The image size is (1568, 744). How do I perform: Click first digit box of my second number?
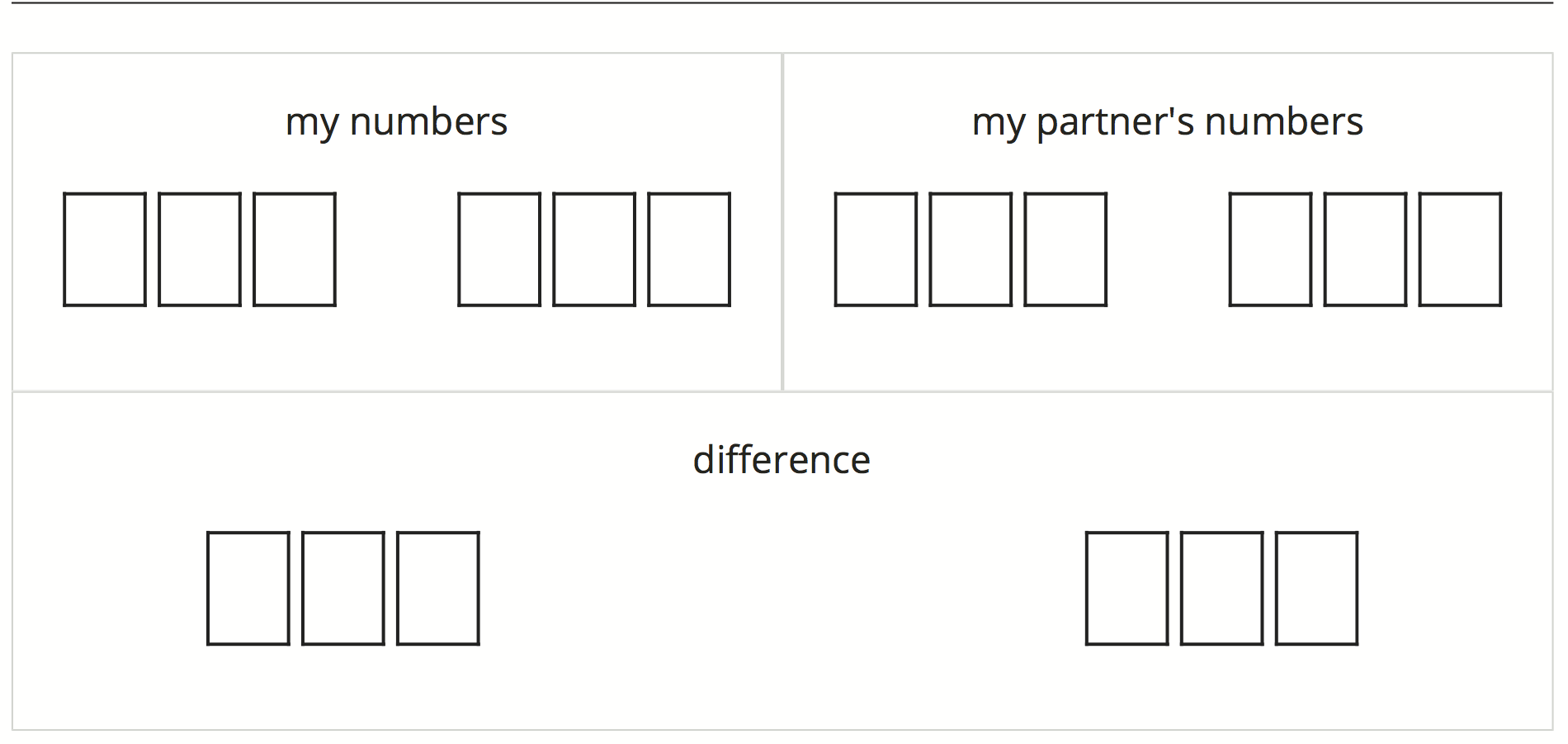coord(499,249)
